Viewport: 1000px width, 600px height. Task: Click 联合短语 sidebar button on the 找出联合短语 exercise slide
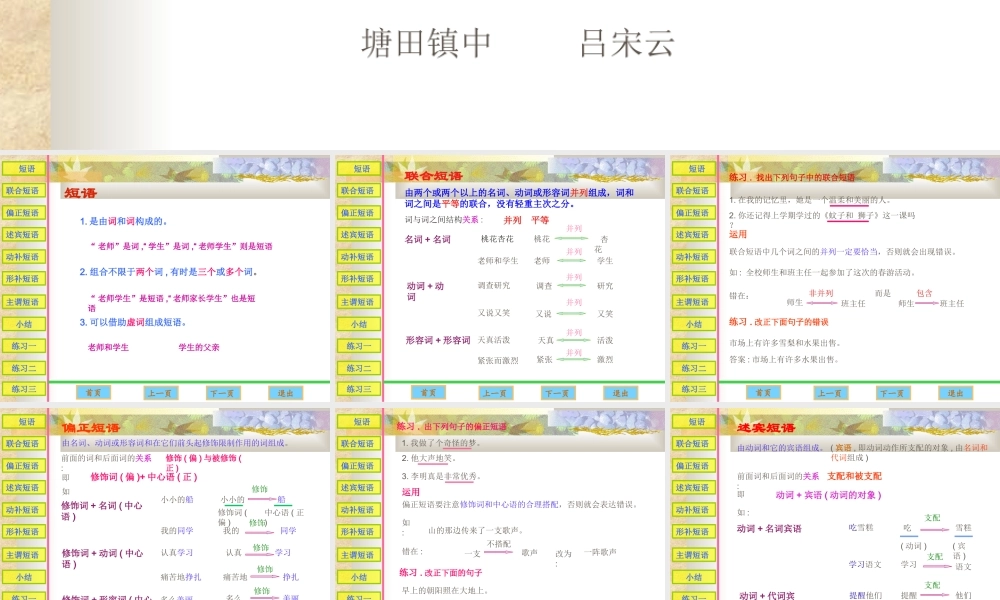pos(694,191)
